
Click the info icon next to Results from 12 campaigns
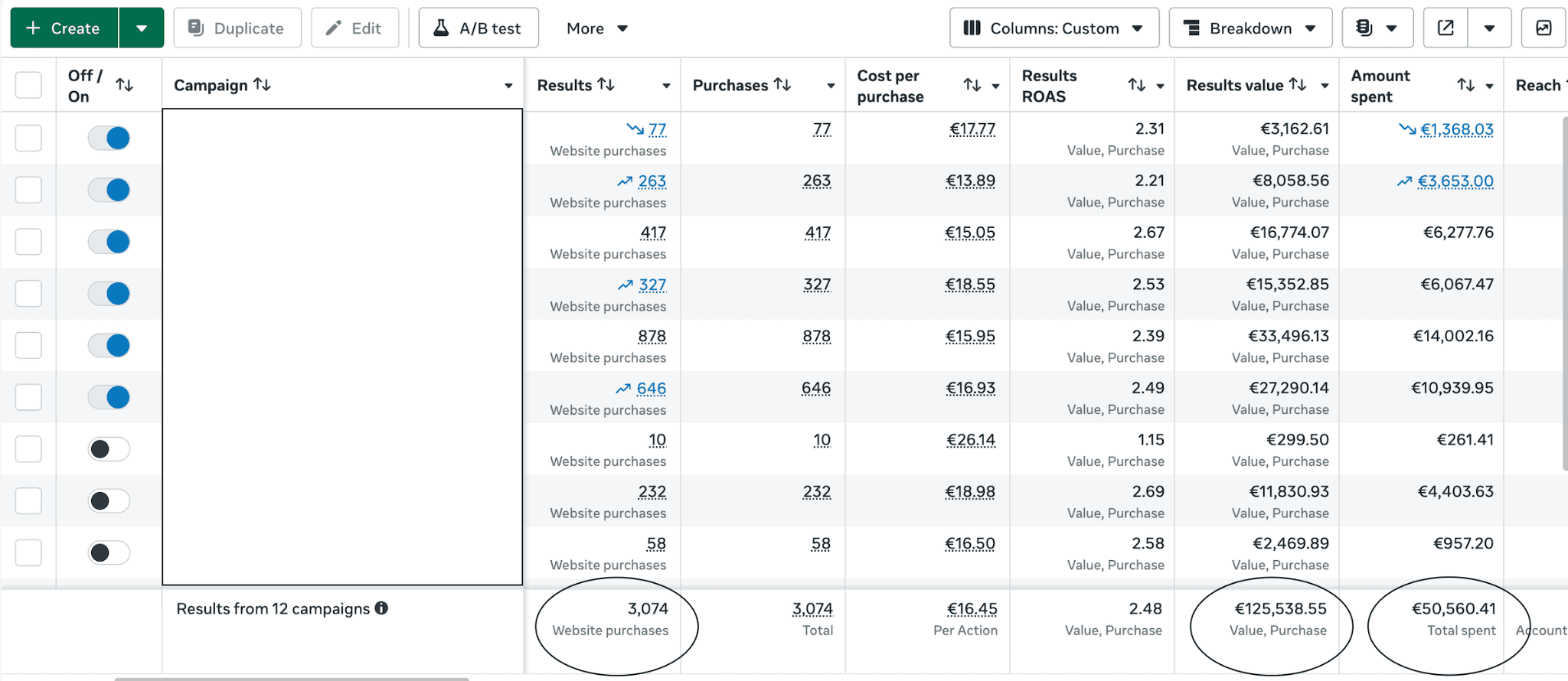381,608
